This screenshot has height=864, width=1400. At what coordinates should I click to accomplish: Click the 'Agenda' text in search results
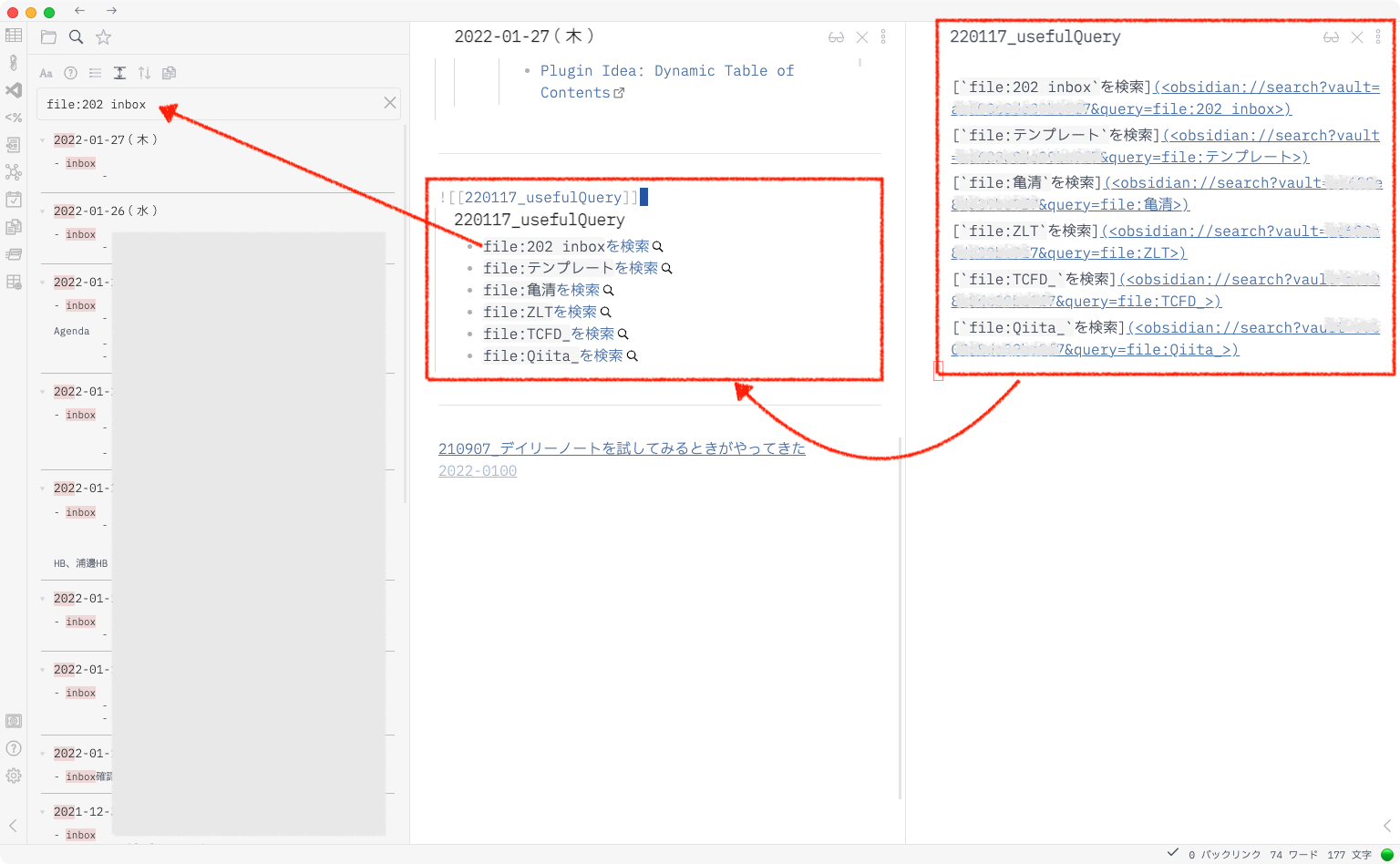click(x=72, y=332)
